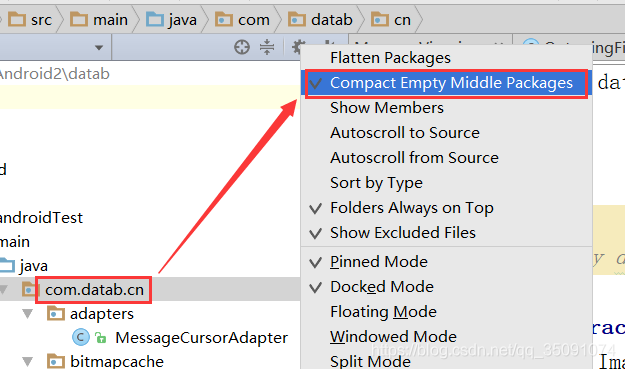Toggle Show Members option
The height and width of the screenshot is (369, 625).
446,108
